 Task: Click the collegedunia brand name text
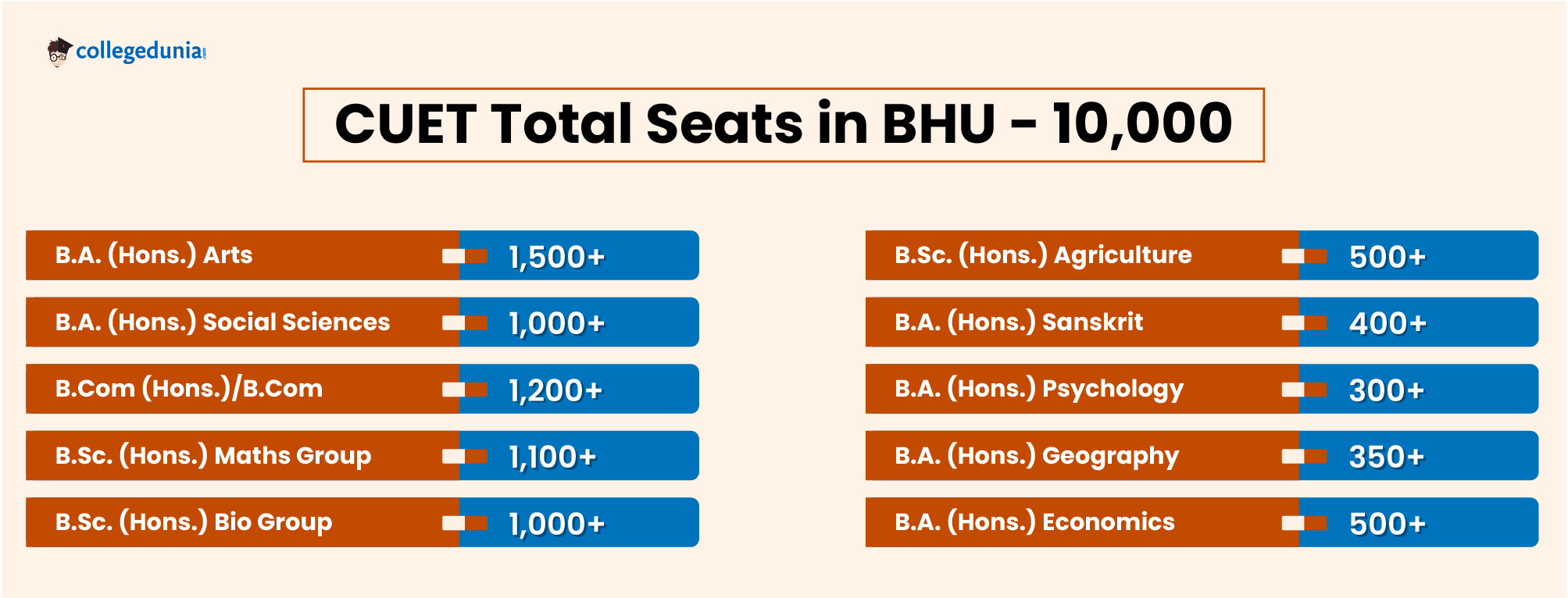pos(141,52)
